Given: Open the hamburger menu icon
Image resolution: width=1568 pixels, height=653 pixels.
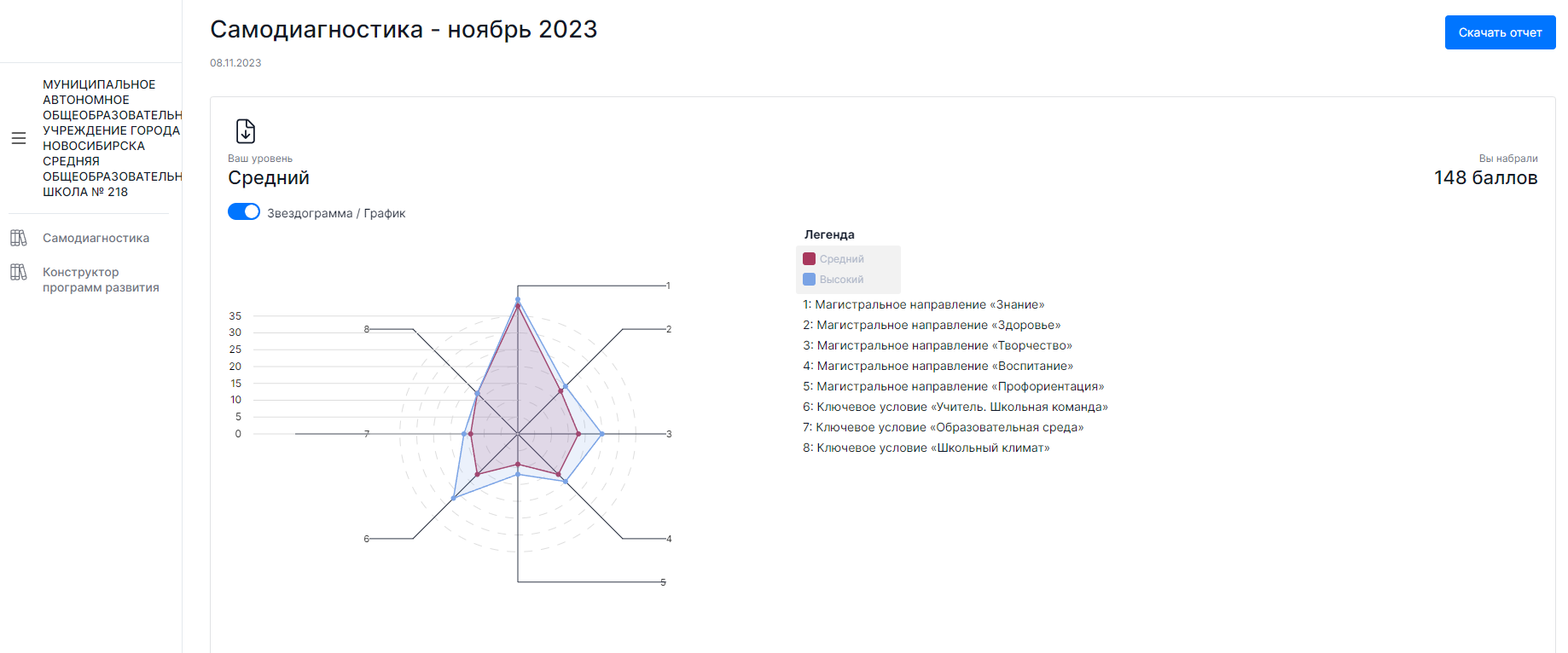Looking at the screenshot, I should point(19,138).
